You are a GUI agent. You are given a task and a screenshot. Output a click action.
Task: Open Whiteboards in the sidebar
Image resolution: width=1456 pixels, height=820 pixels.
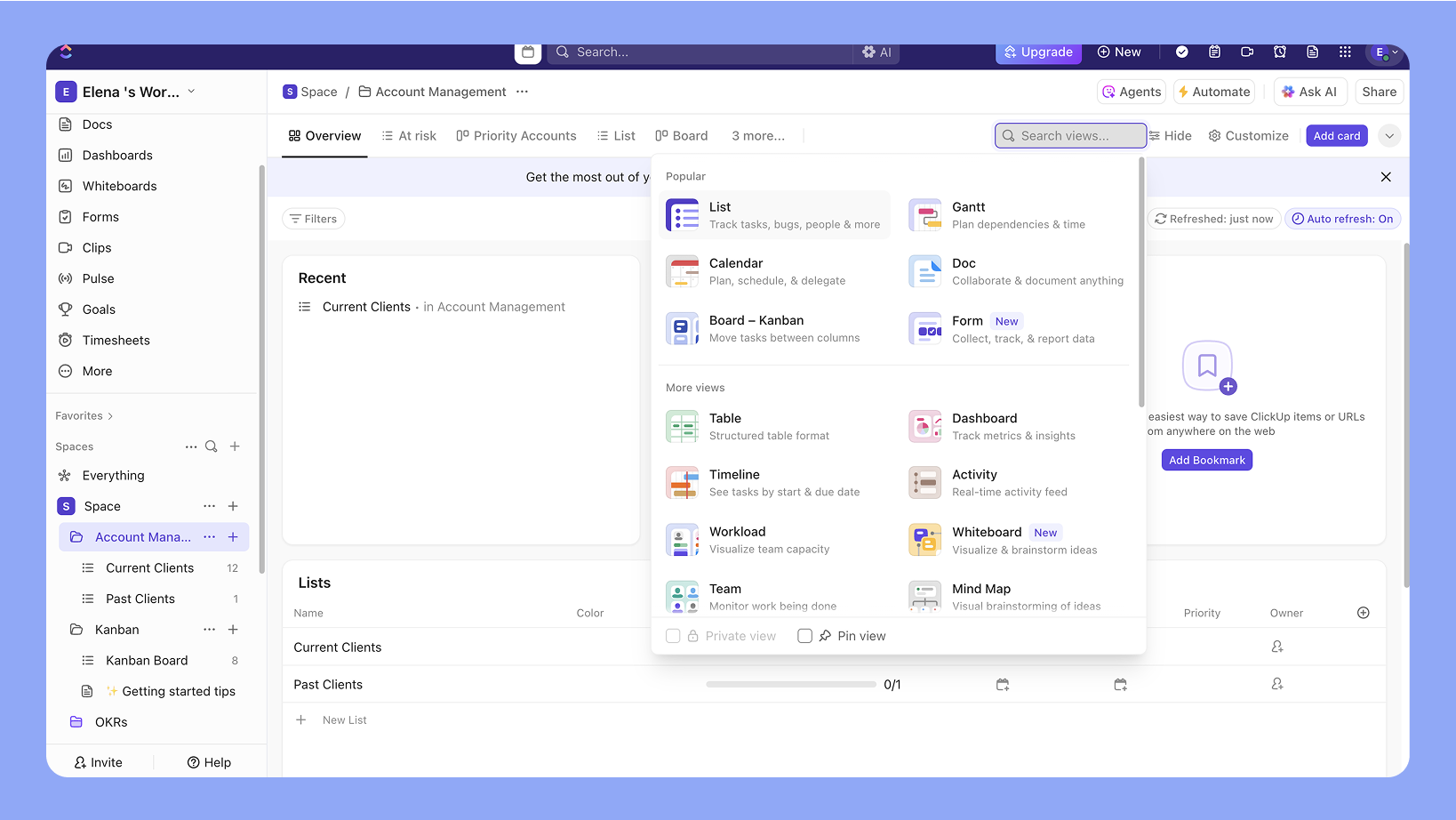tap(107, 186)
